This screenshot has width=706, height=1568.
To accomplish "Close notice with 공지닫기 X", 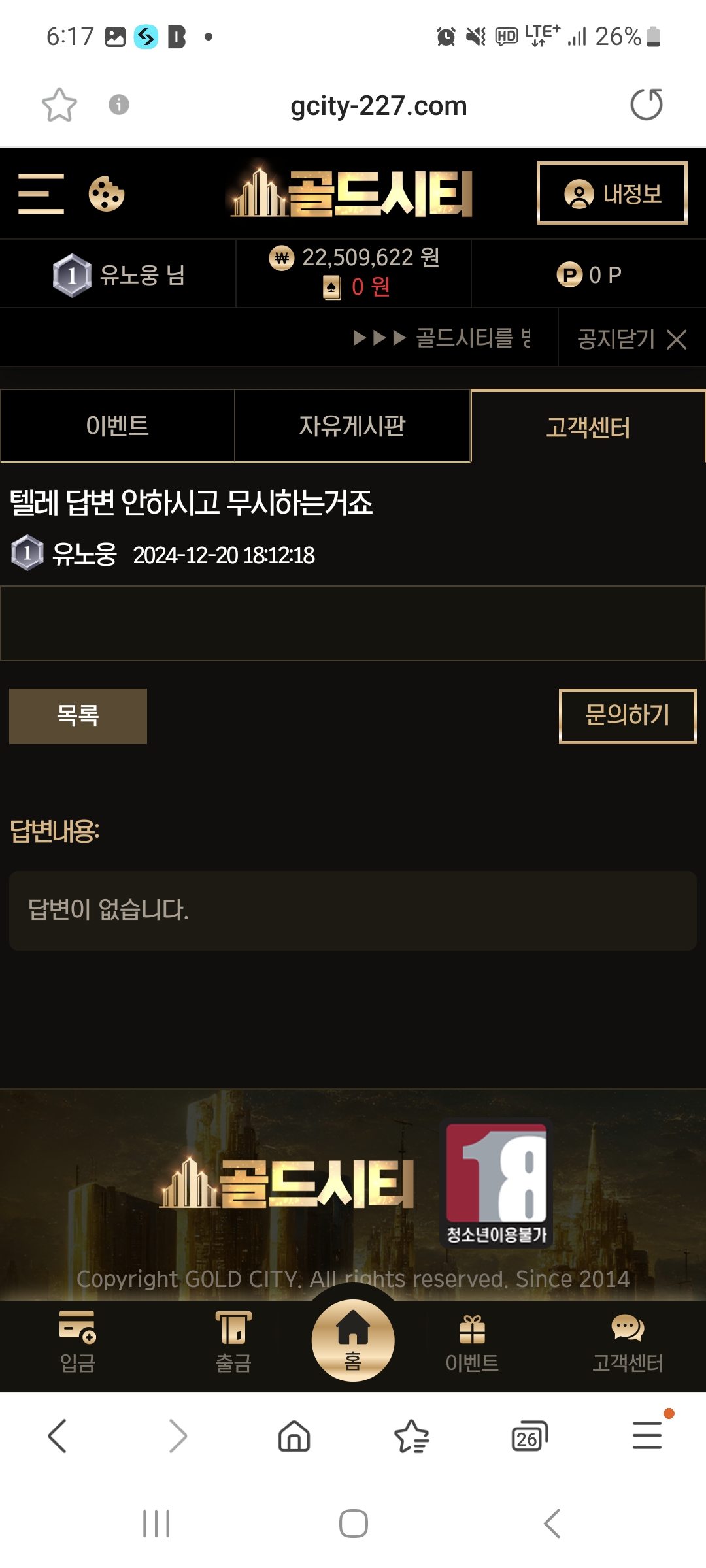I will click(631, 338).
